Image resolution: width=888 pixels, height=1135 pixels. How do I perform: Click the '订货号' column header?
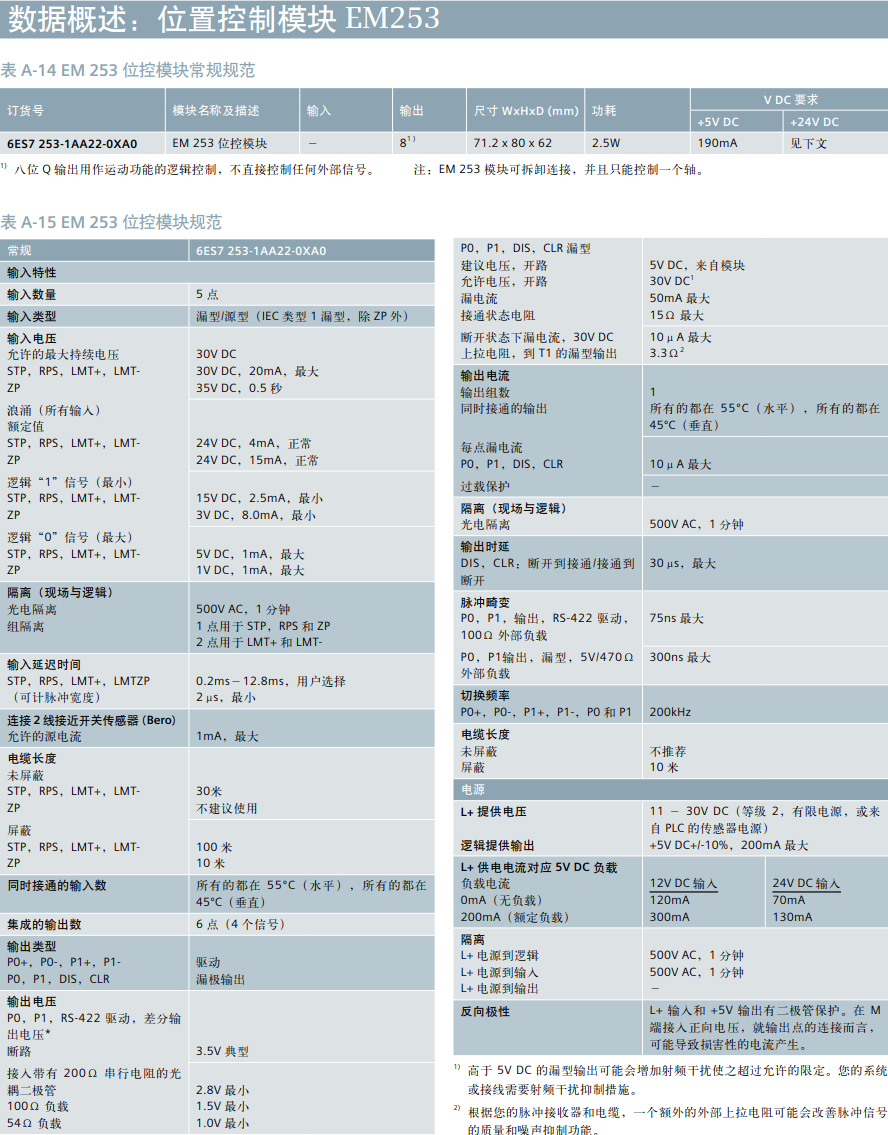click(x=25, y=111)
